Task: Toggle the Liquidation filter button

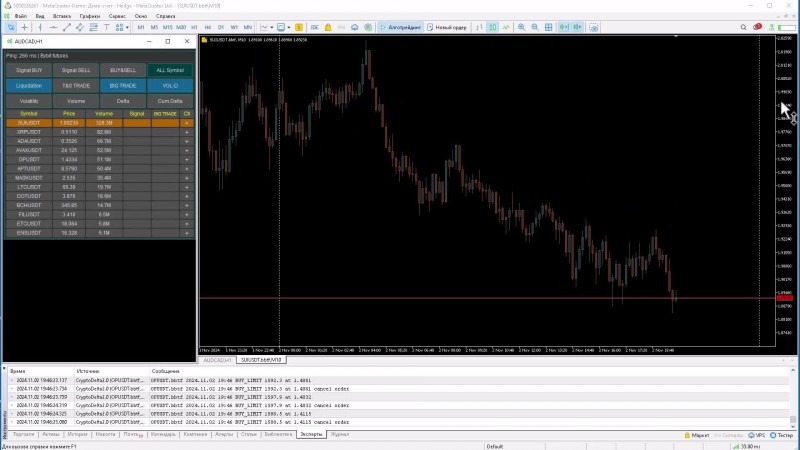Action: [29, 86]
